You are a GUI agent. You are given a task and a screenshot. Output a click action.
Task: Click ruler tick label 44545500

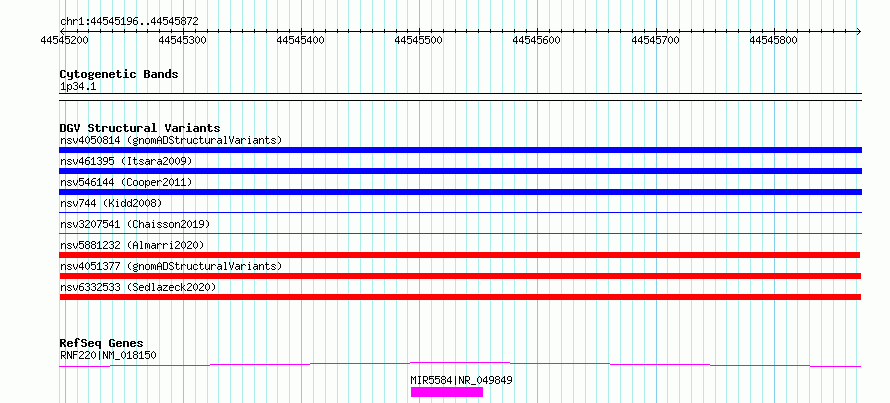[419, 40]
